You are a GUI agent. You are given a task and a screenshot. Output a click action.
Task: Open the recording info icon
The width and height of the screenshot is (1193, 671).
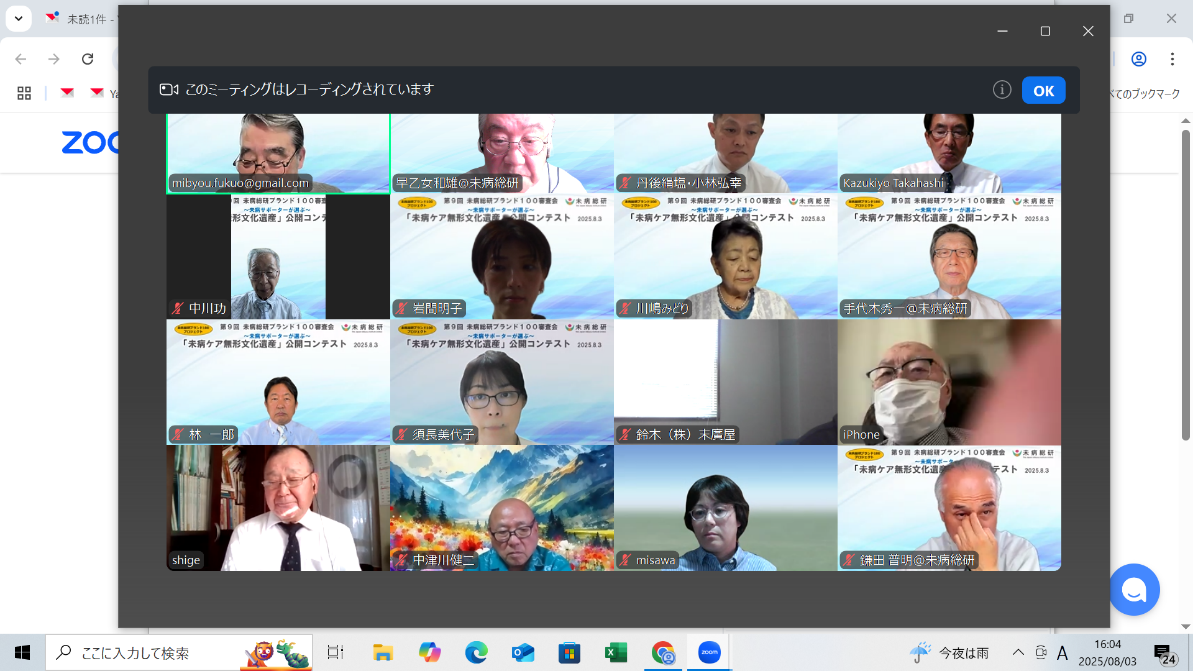pos(1001,90)
